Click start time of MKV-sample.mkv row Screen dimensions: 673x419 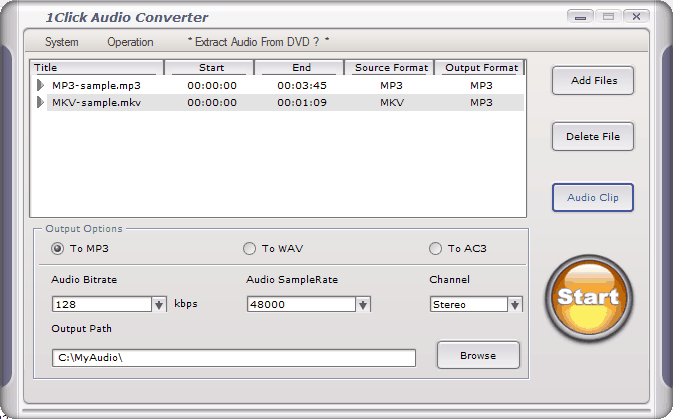click(x=212, y=103)
